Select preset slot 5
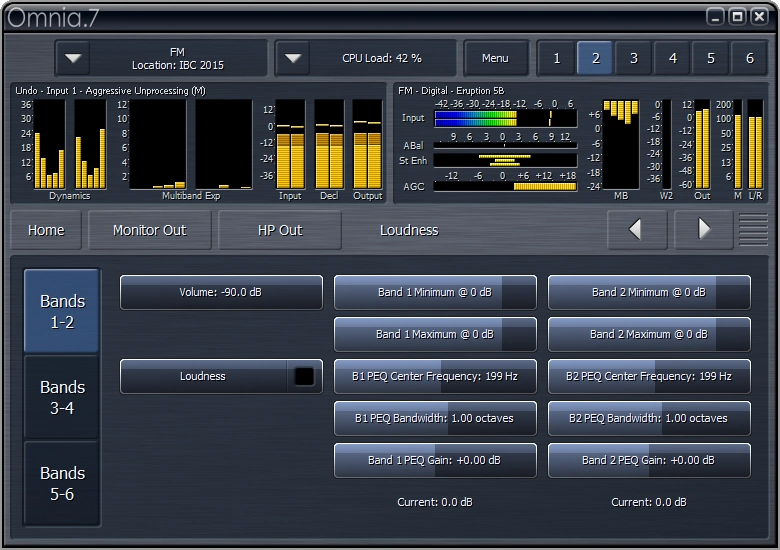780x550 pixels. pyautogui.click(x=711, y=58)
